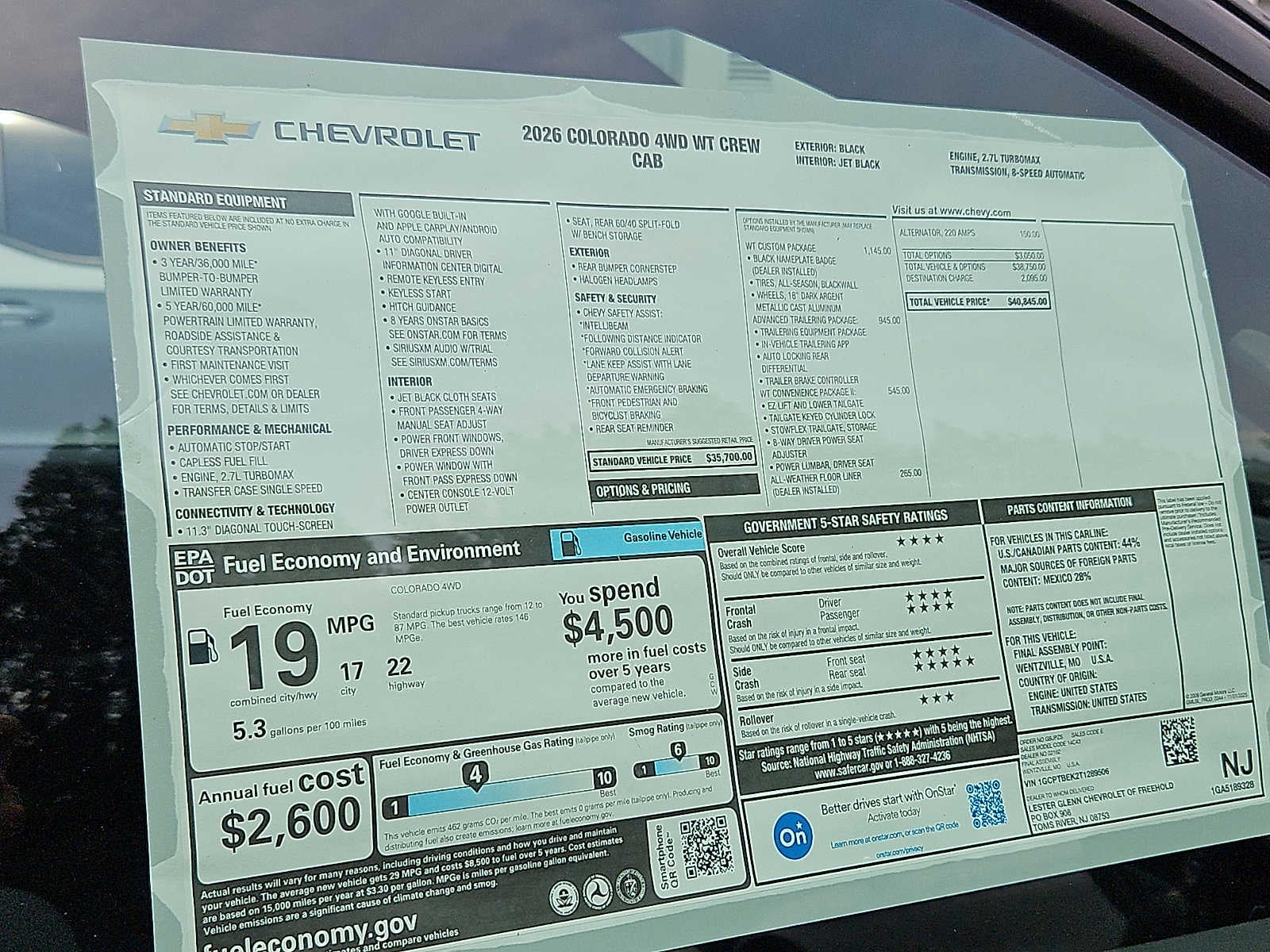Viewport: 1270px width, 952px height.
Task: Click the OnStar blue QR code
Action: click(987, 804)
